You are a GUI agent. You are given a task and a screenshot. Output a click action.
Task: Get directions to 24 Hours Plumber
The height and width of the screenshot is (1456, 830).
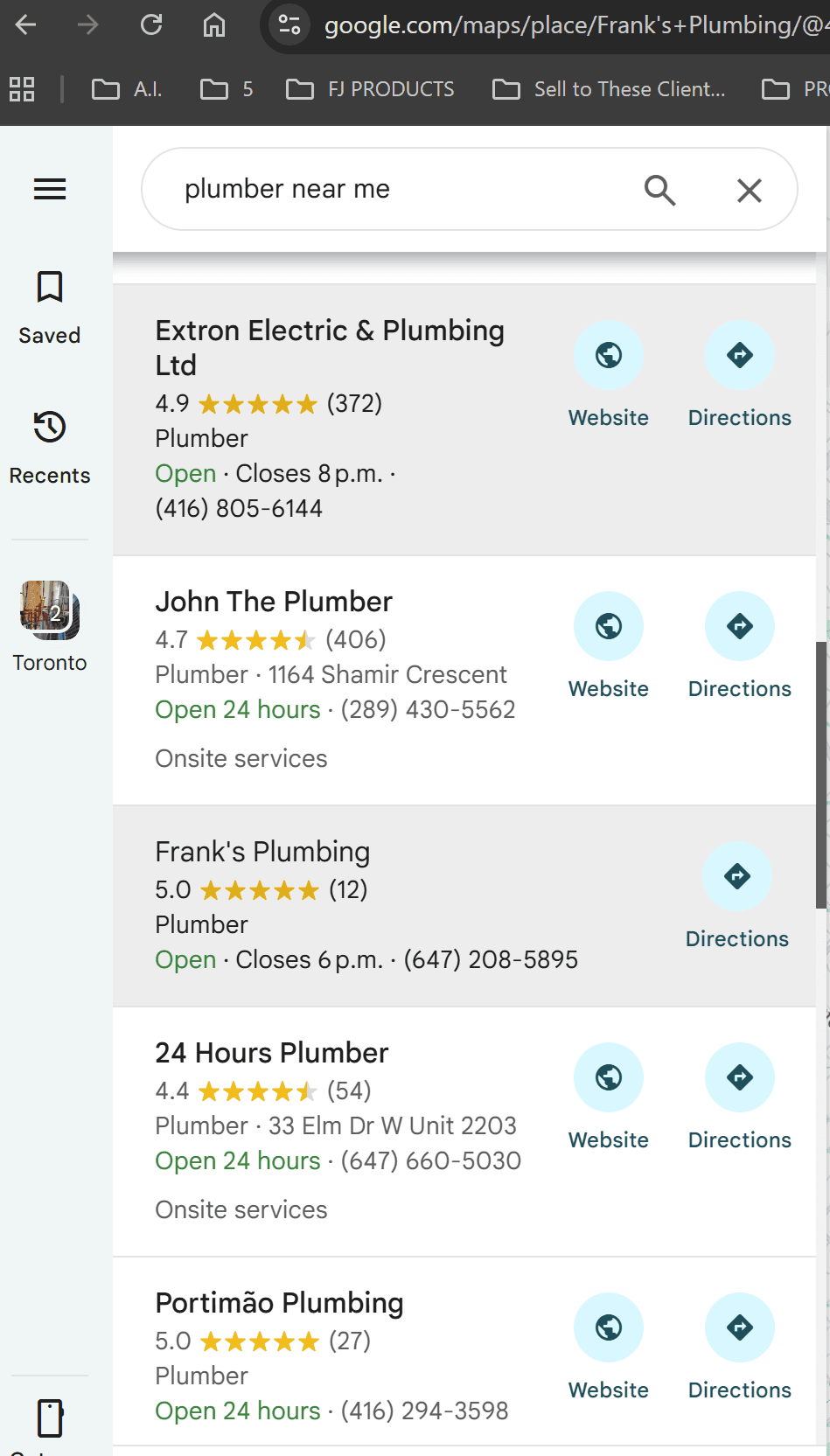click(x=740, y=1078)
